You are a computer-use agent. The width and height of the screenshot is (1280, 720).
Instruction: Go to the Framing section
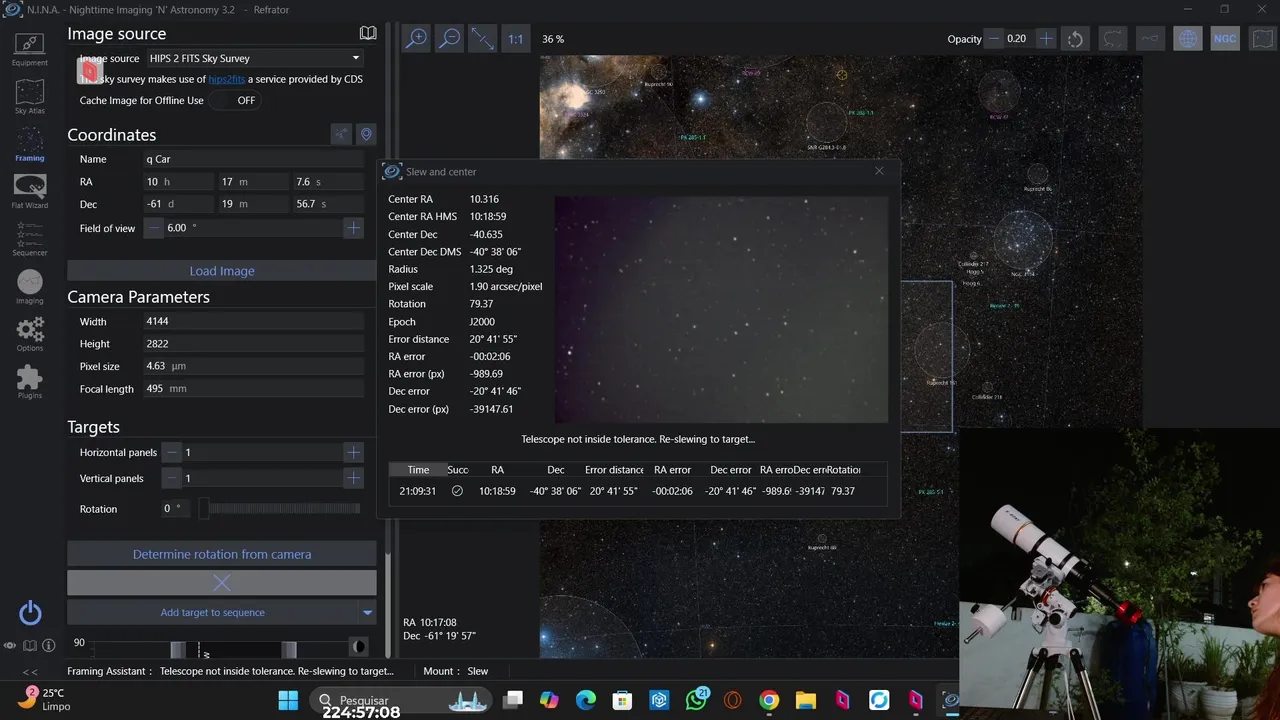click(x=29, y=144)
